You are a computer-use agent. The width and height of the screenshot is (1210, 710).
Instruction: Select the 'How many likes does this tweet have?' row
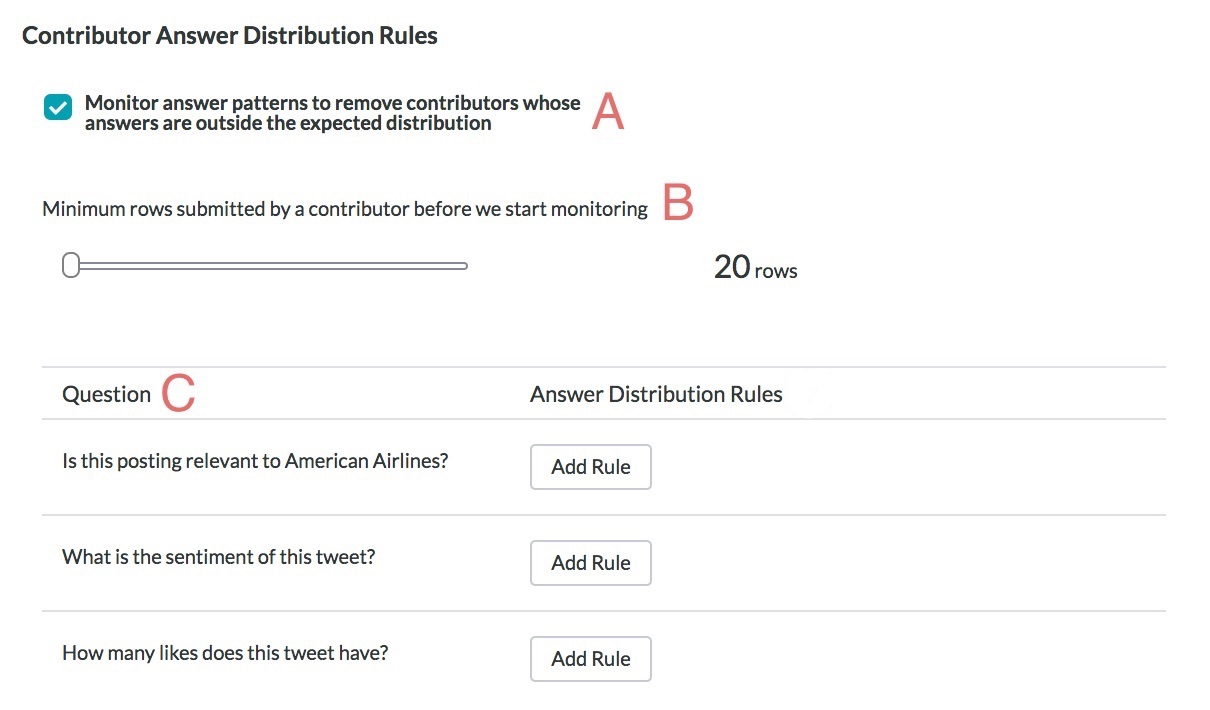[604, 659]
